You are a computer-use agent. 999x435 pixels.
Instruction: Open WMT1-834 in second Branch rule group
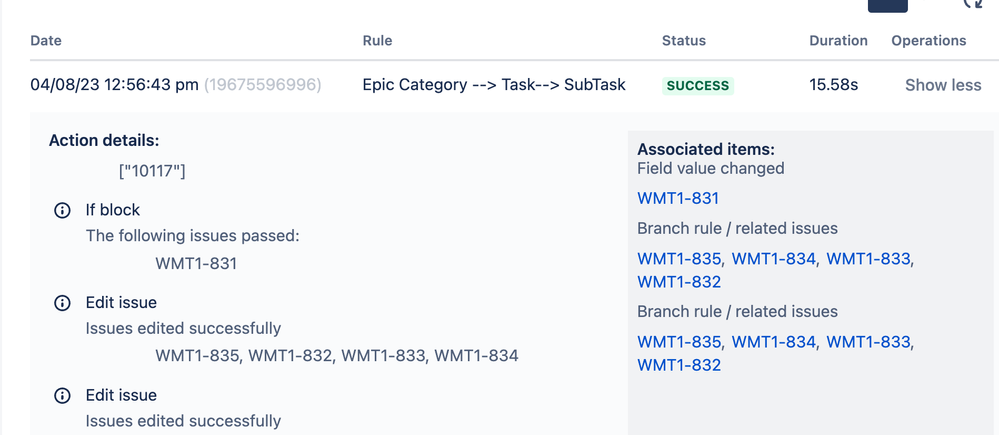(x=773, y=342)
